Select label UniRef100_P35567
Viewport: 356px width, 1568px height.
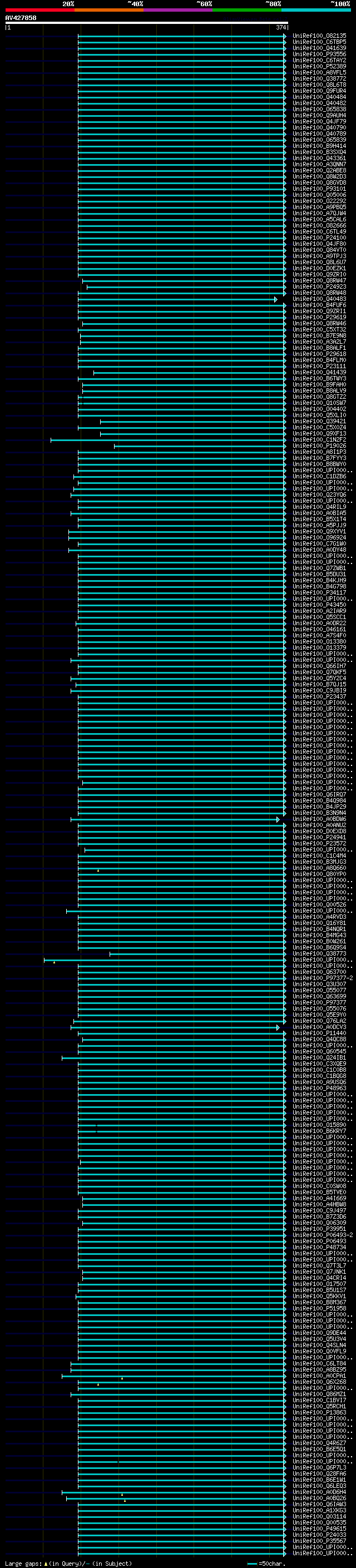[319, 1541]
